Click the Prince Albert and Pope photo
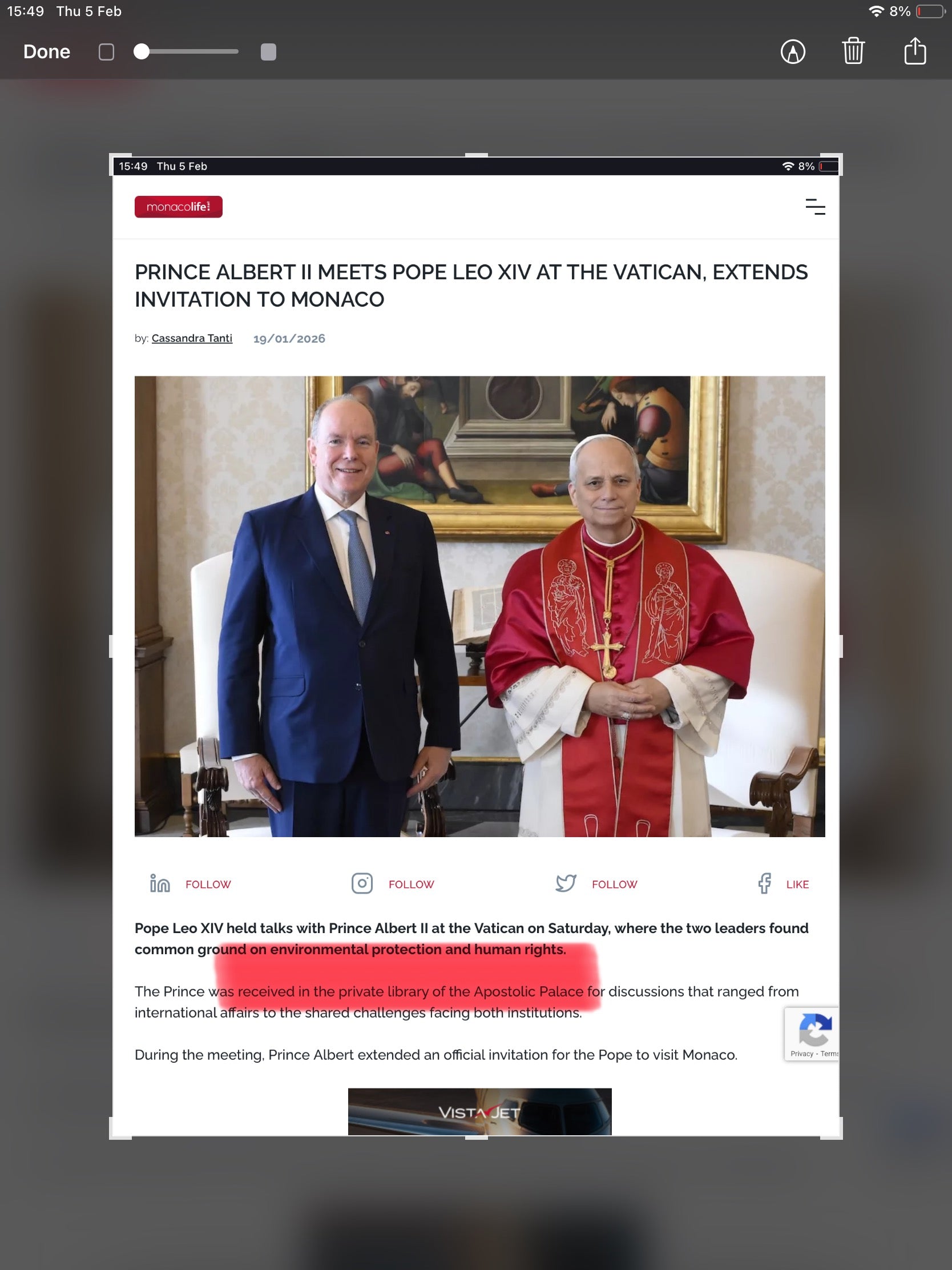 480,606
